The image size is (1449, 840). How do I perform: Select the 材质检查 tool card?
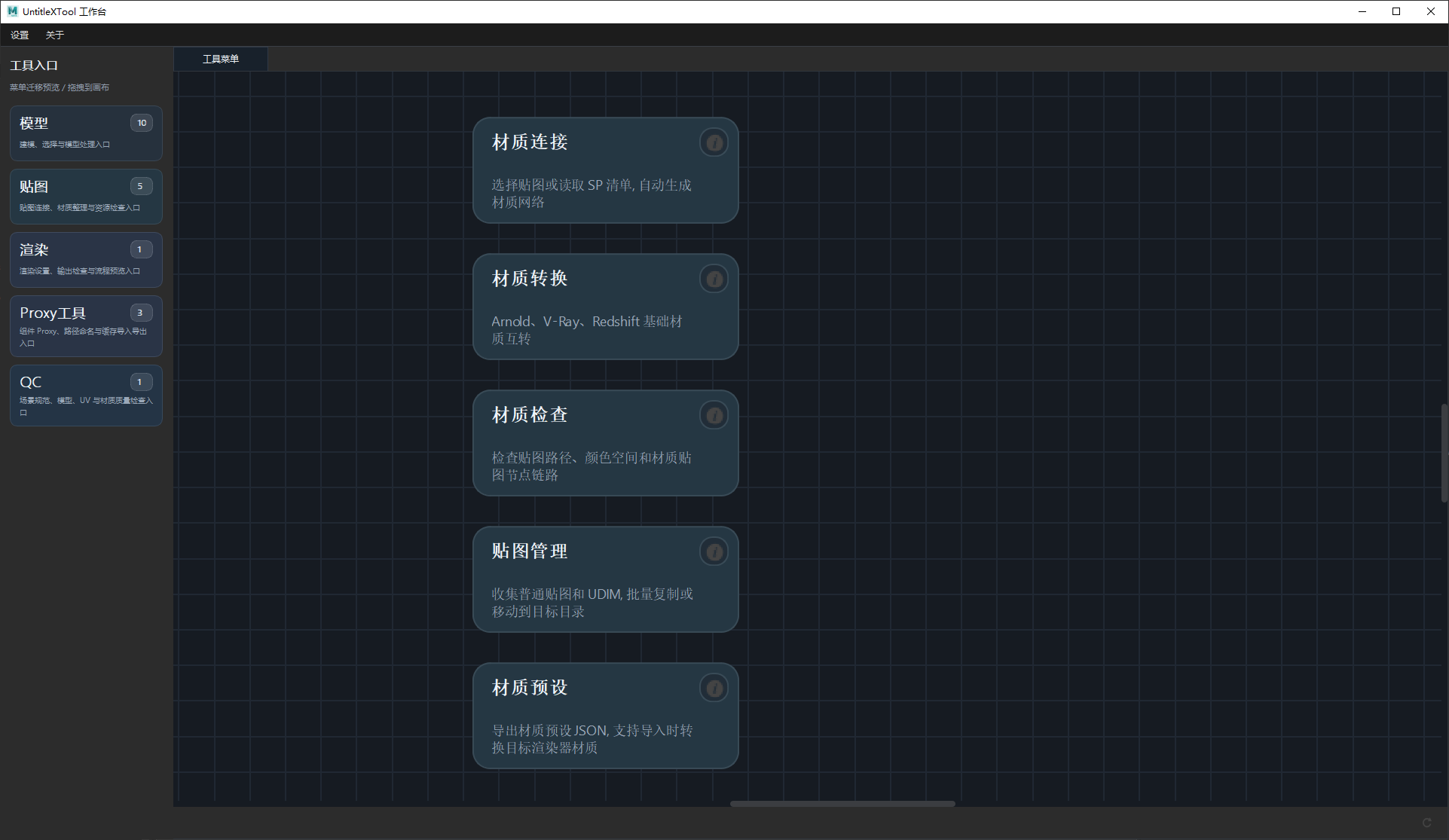pos(605,442)
